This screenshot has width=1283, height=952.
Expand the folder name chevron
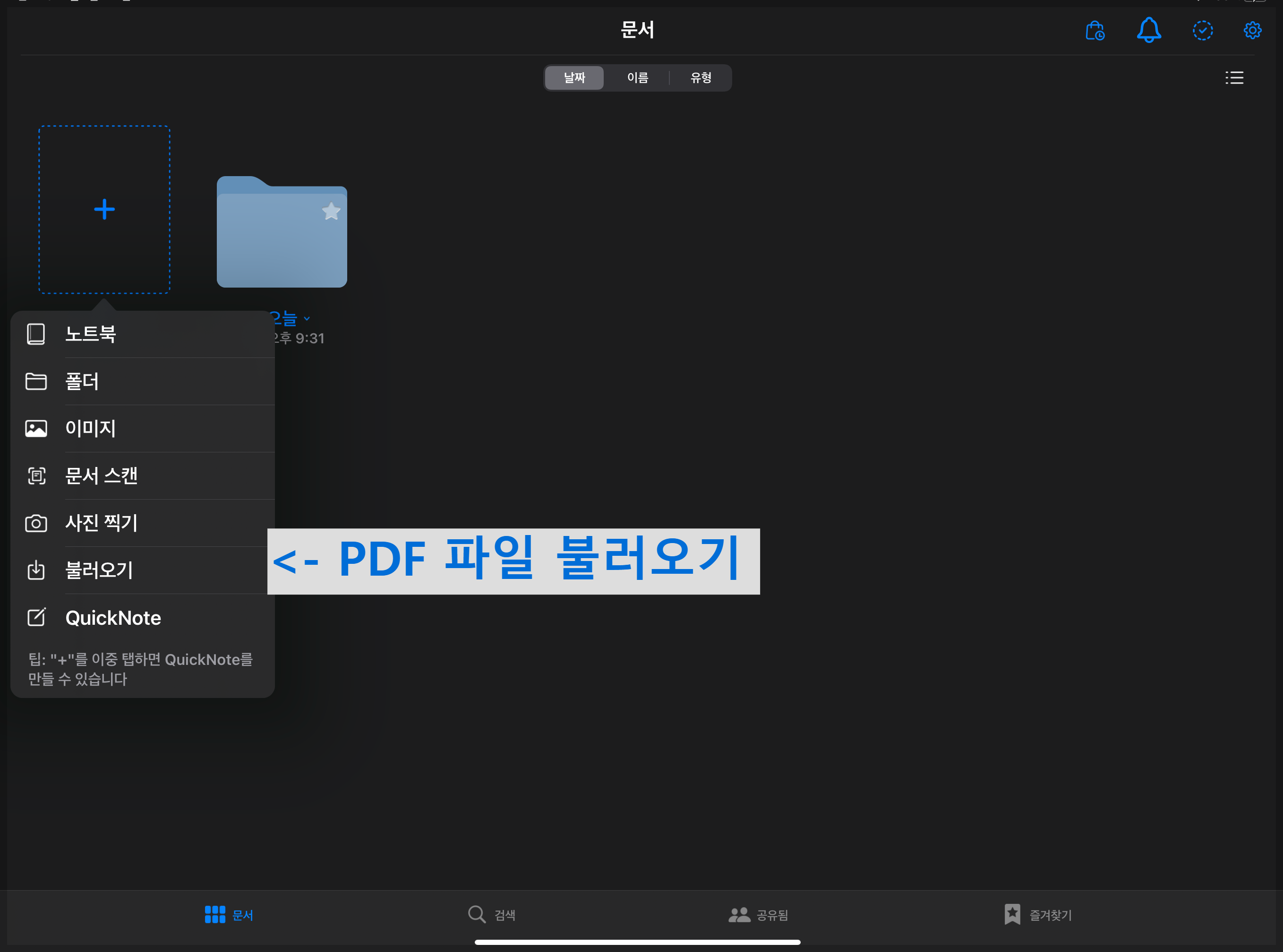tap(307, 319)
